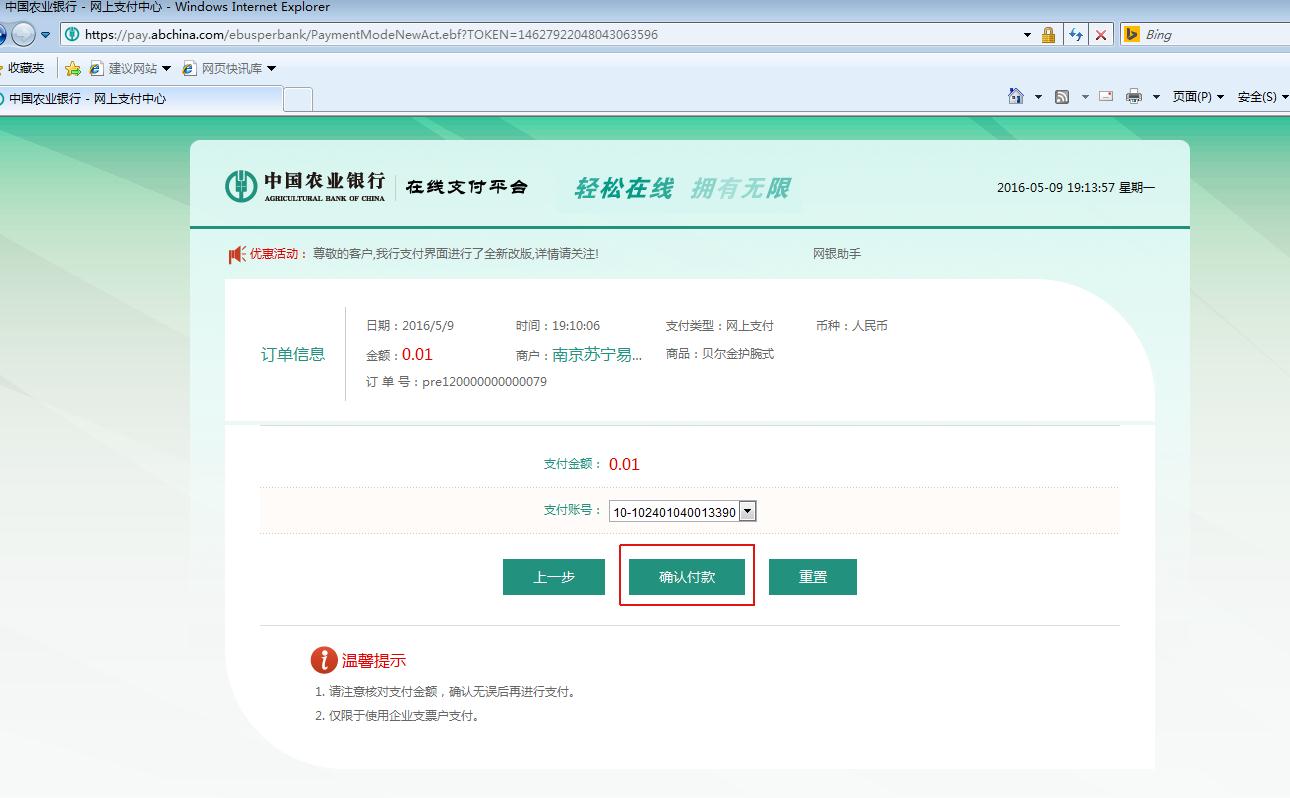Open the 安全(S) menu

tap(1262, 97)
